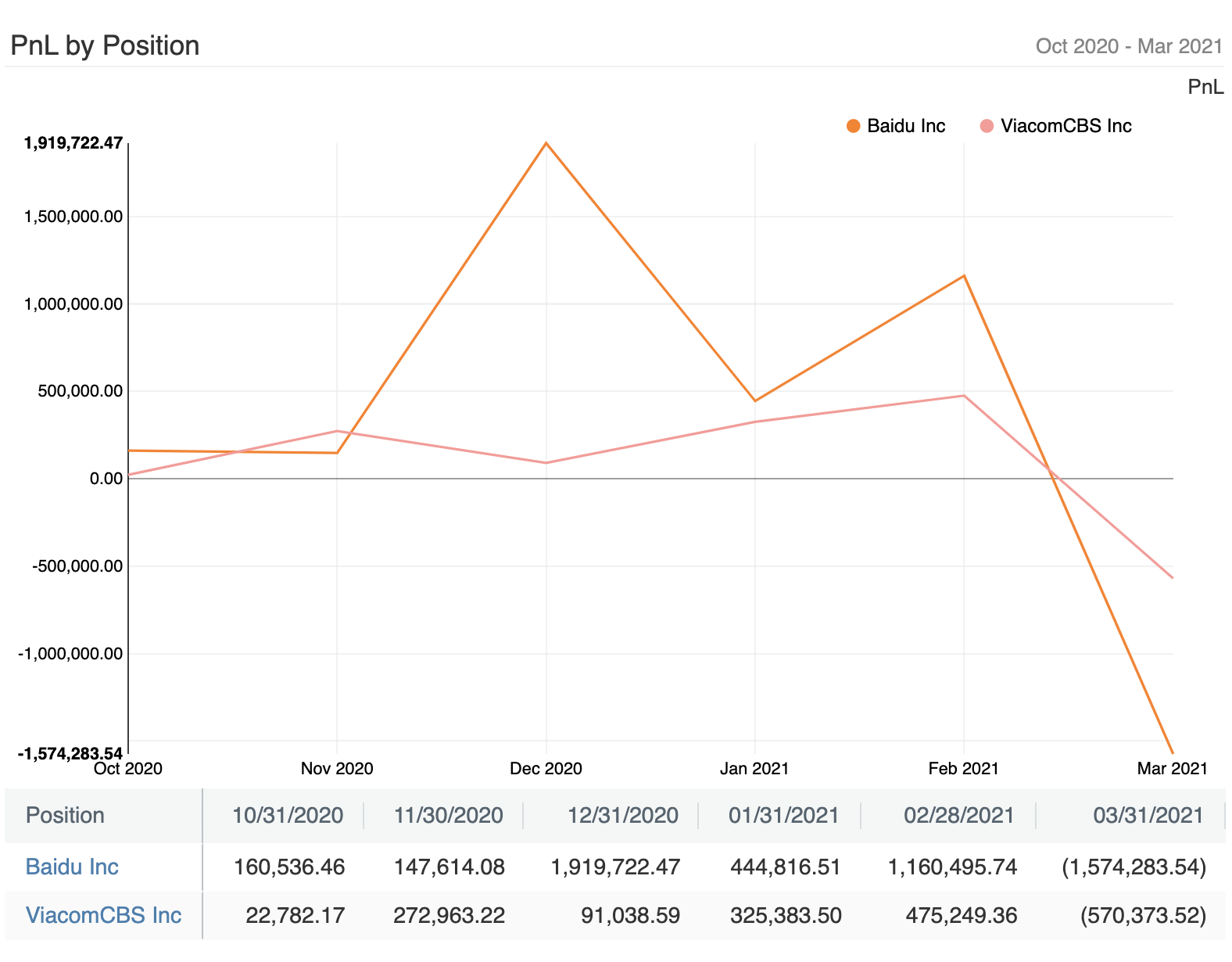The width and height of the screenshot is (1232, 962).
Task: Select ViacomCBS value 325,383.50
Action: pos(786,915)
